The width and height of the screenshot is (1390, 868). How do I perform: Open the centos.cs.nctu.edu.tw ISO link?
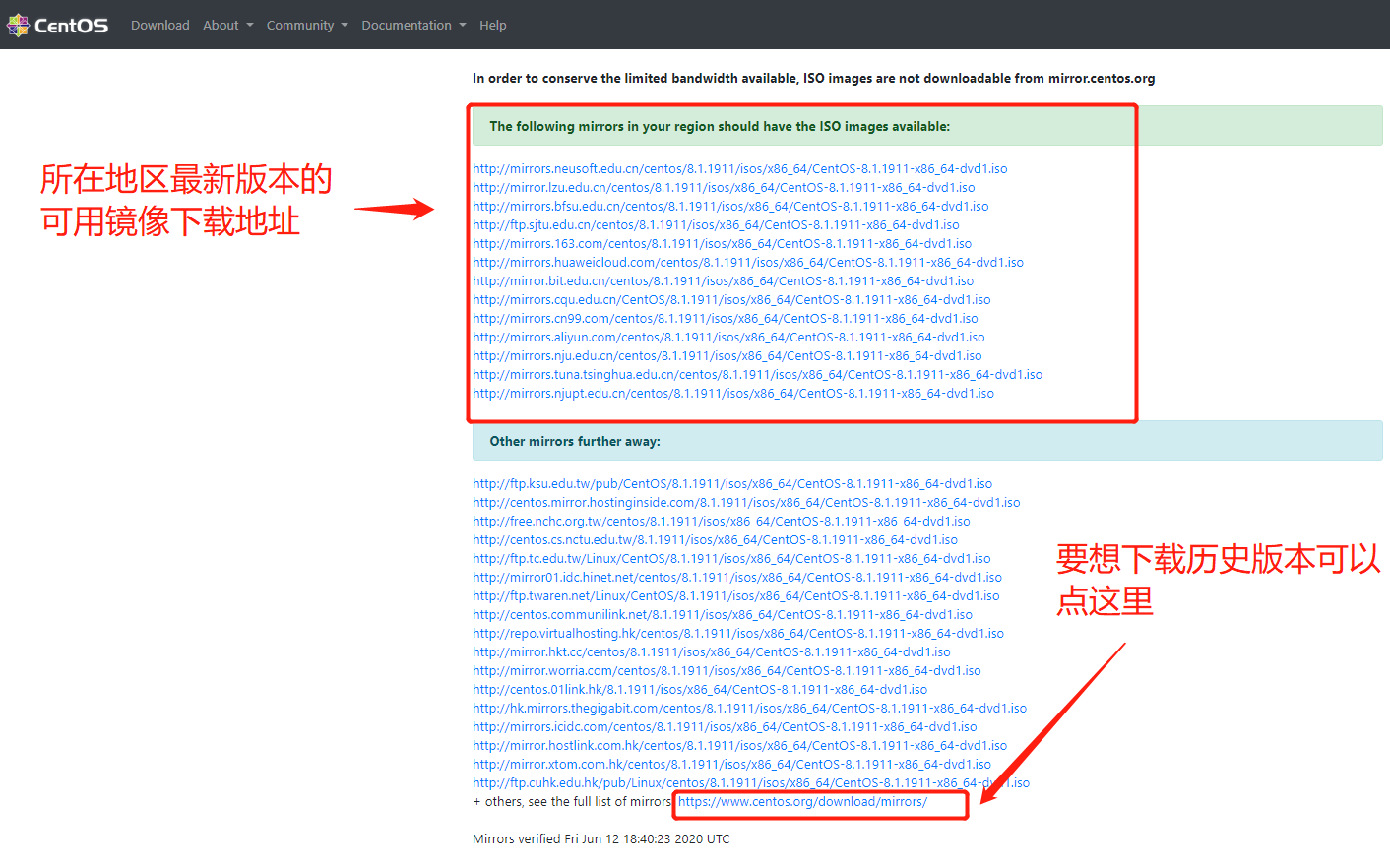click(x=715, y=540)
